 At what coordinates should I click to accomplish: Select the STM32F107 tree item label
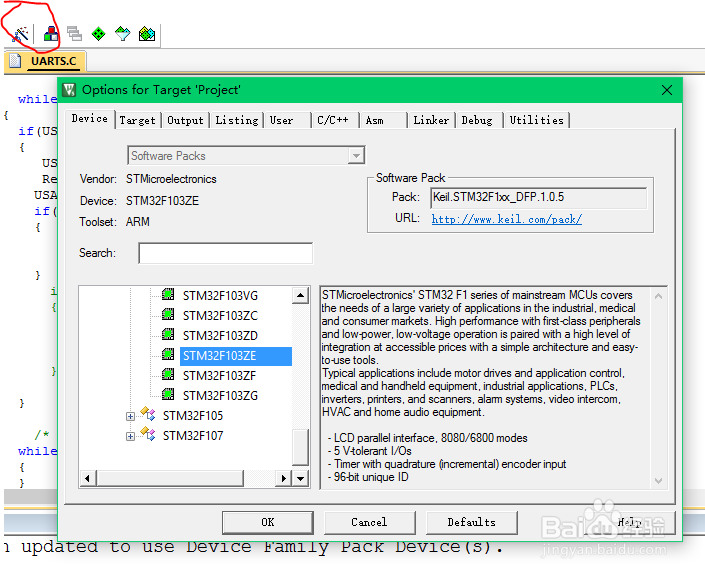coord(193,436)
